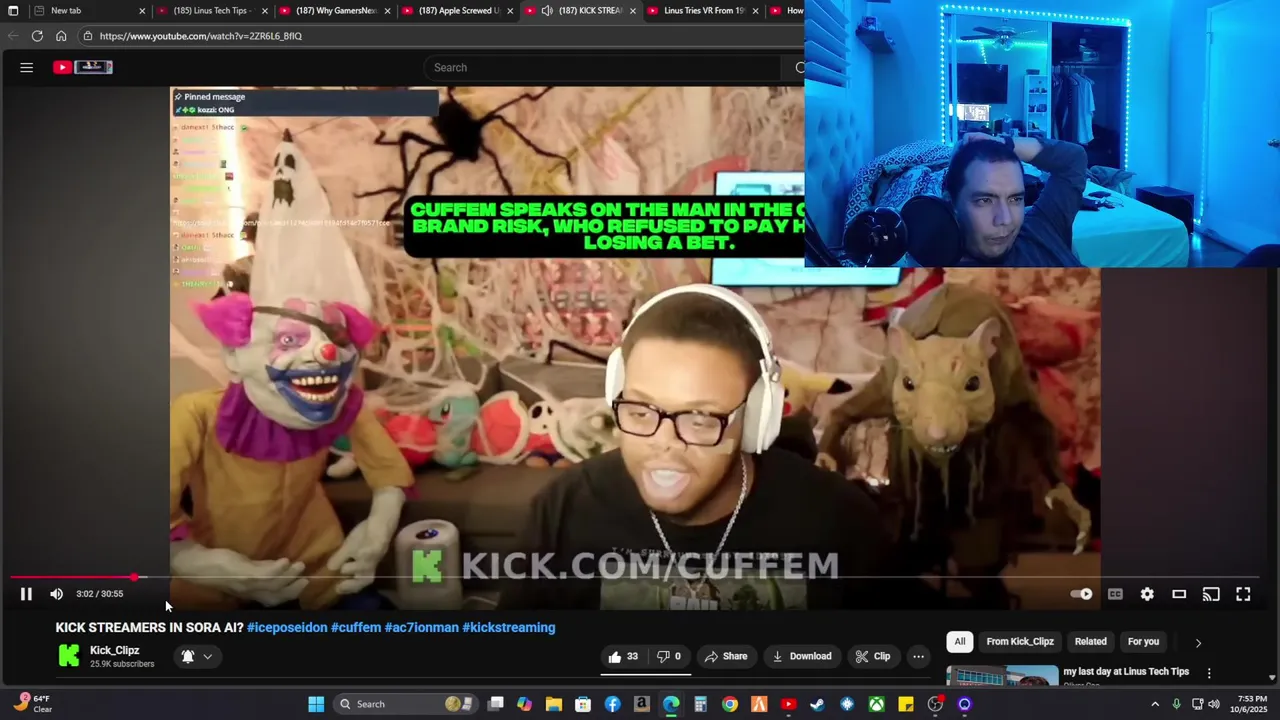Open Facebook from the taskbar
This screenshot has width=1280, height=720.
pyautogui.click(x=612, y=704)
